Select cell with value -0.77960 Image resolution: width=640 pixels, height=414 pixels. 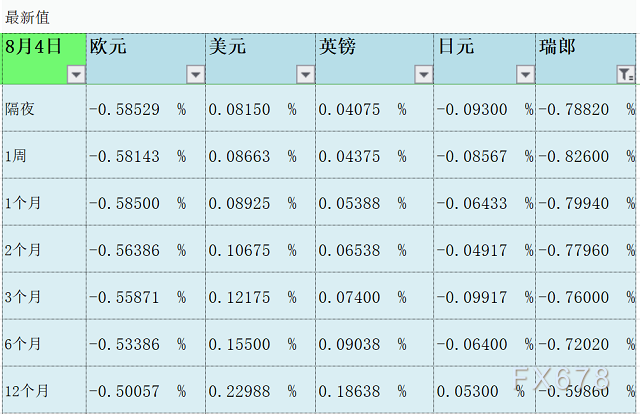[x=586, y=249]
